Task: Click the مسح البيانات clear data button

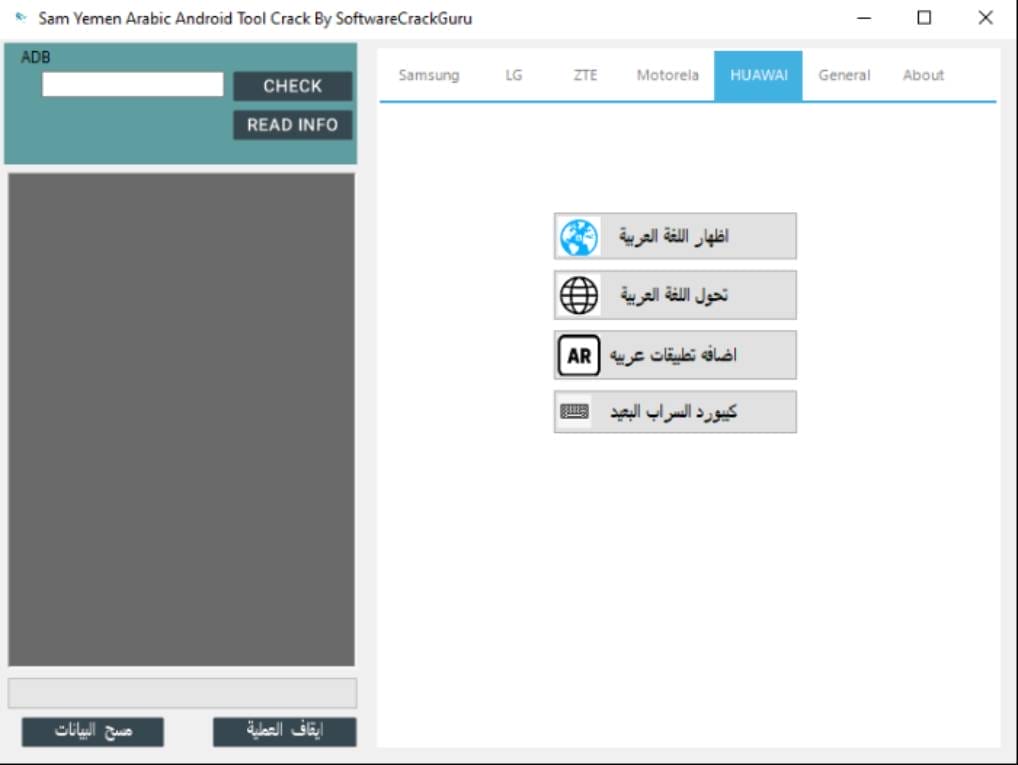Action: point(92,732)
